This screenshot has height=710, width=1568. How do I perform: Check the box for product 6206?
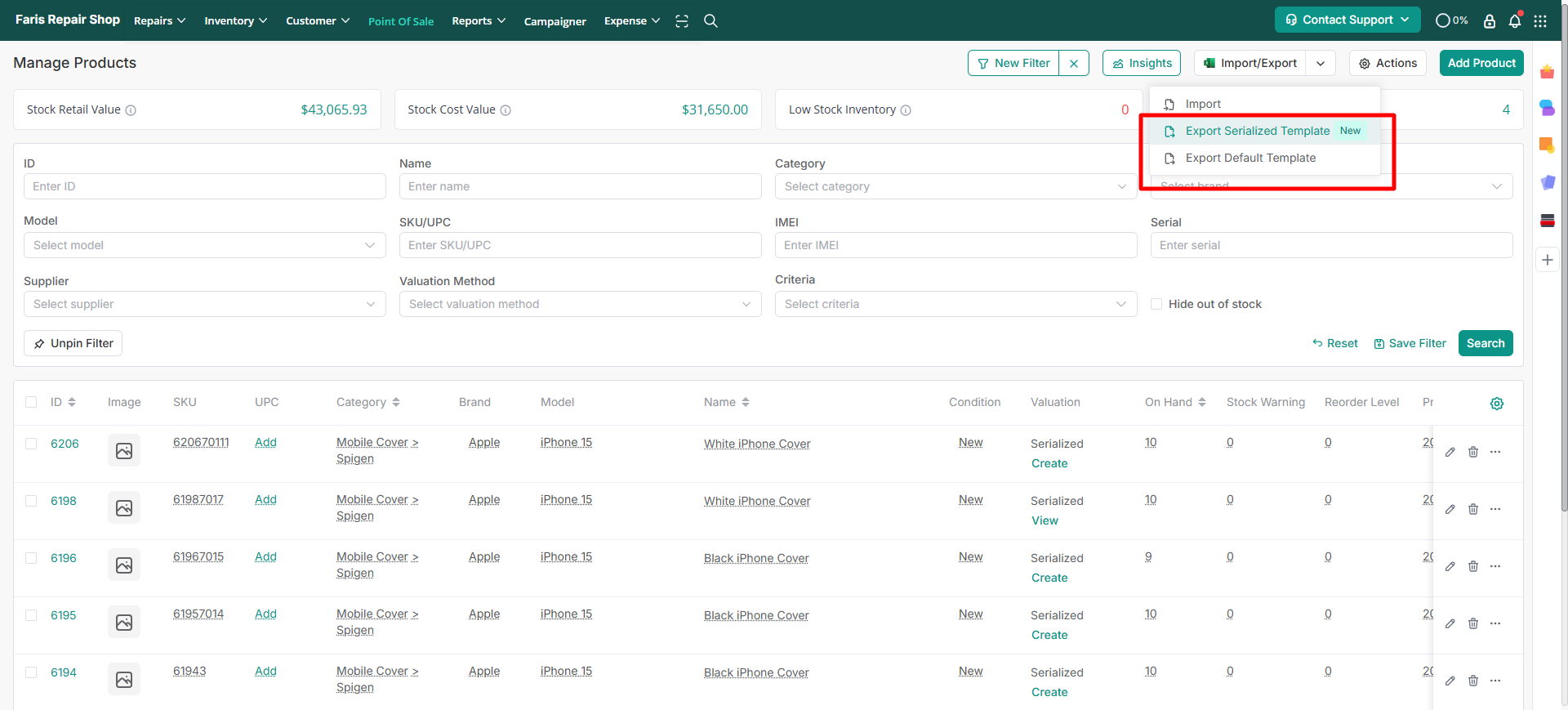(x=31, y=444)
